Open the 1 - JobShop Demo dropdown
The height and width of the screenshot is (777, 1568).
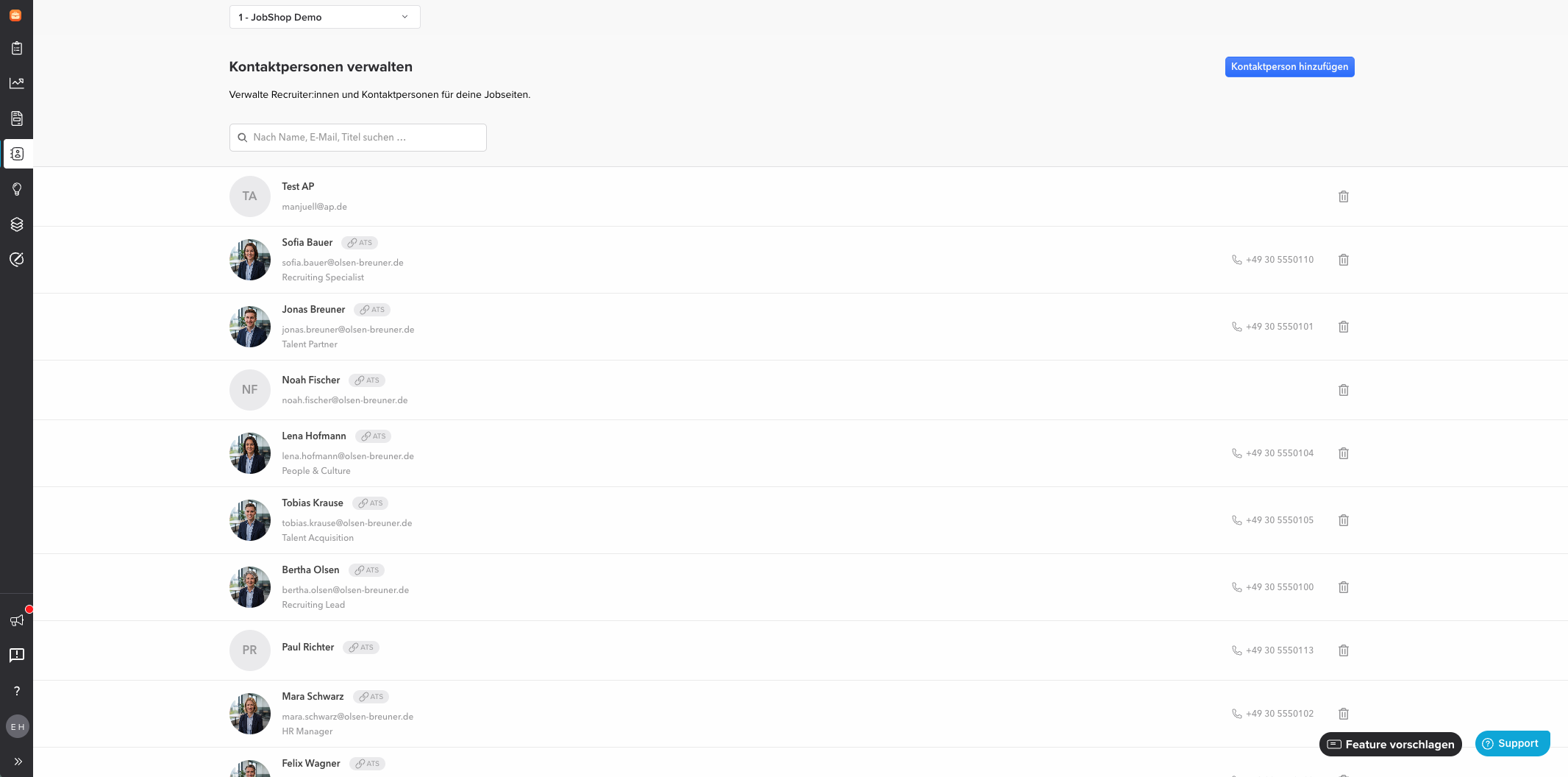(x=324, y=17)
